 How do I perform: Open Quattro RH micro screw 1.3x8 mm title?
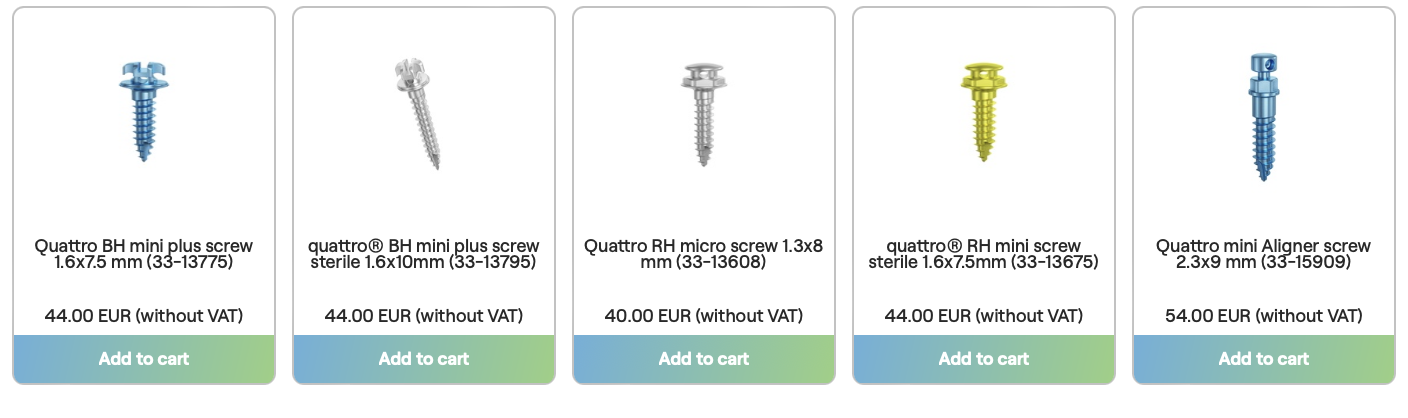click(x=704, y=254)
